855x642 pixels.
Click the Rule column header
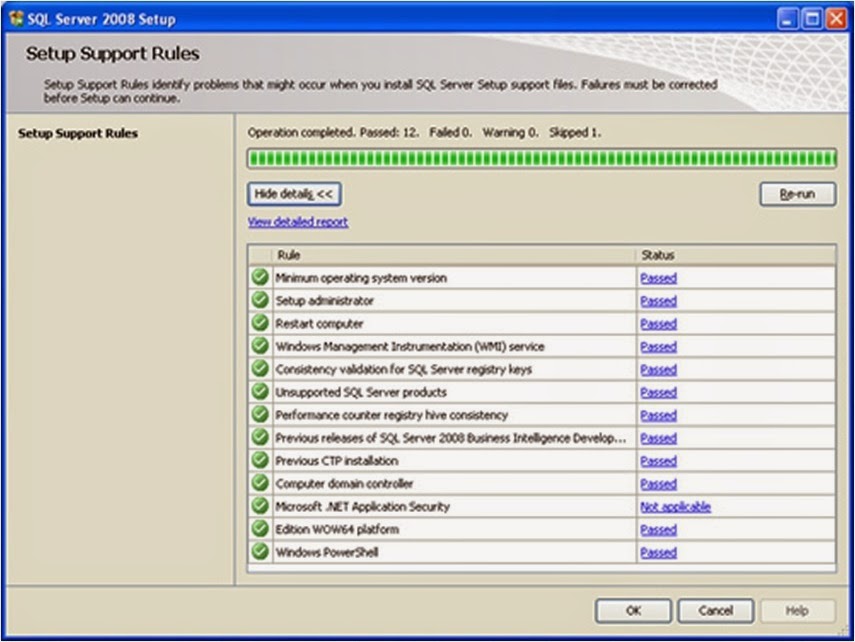coord(454,255)
